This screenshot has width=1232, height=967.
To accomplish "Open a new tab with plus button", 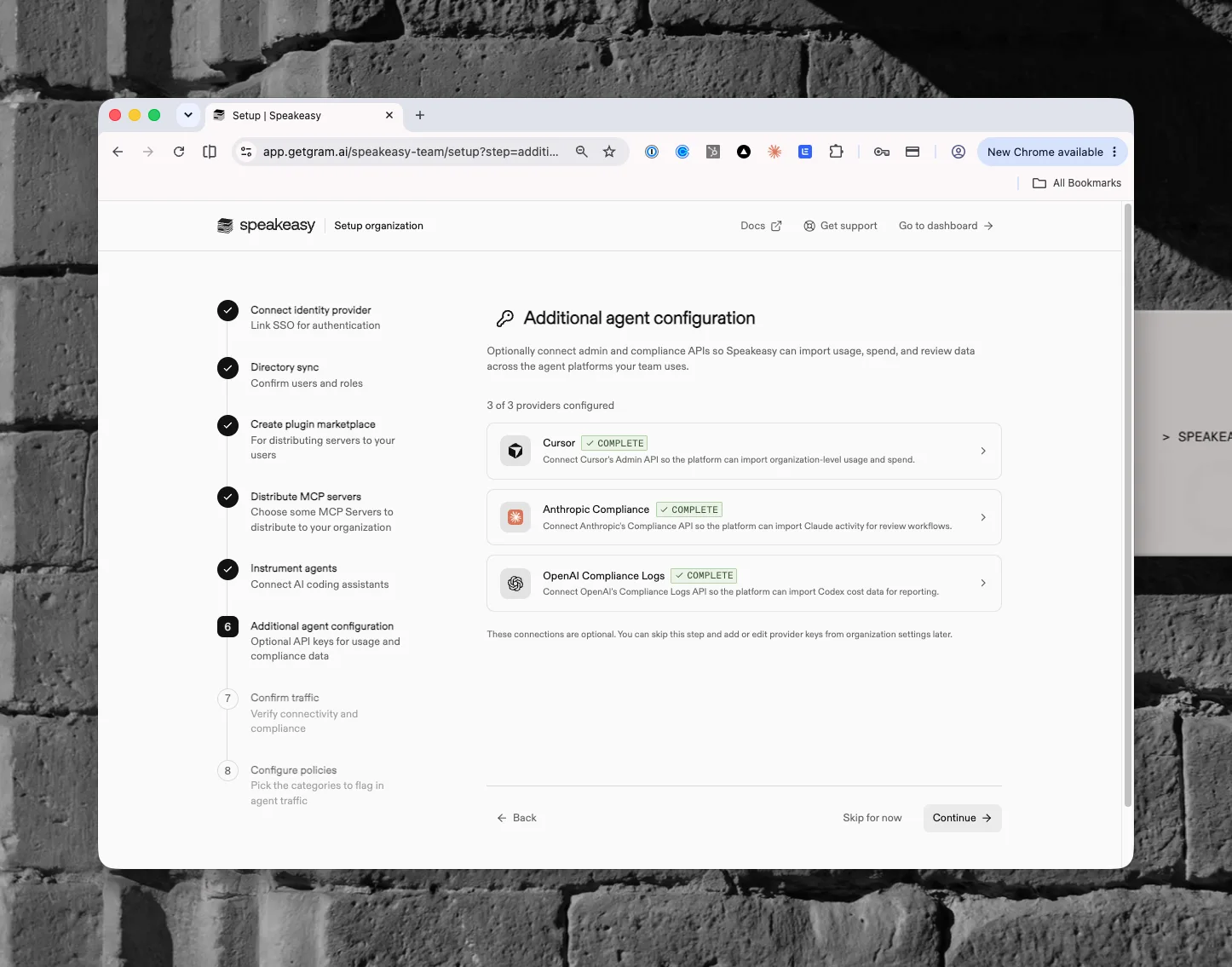I will pyautogui.click(x=420, y=115).
